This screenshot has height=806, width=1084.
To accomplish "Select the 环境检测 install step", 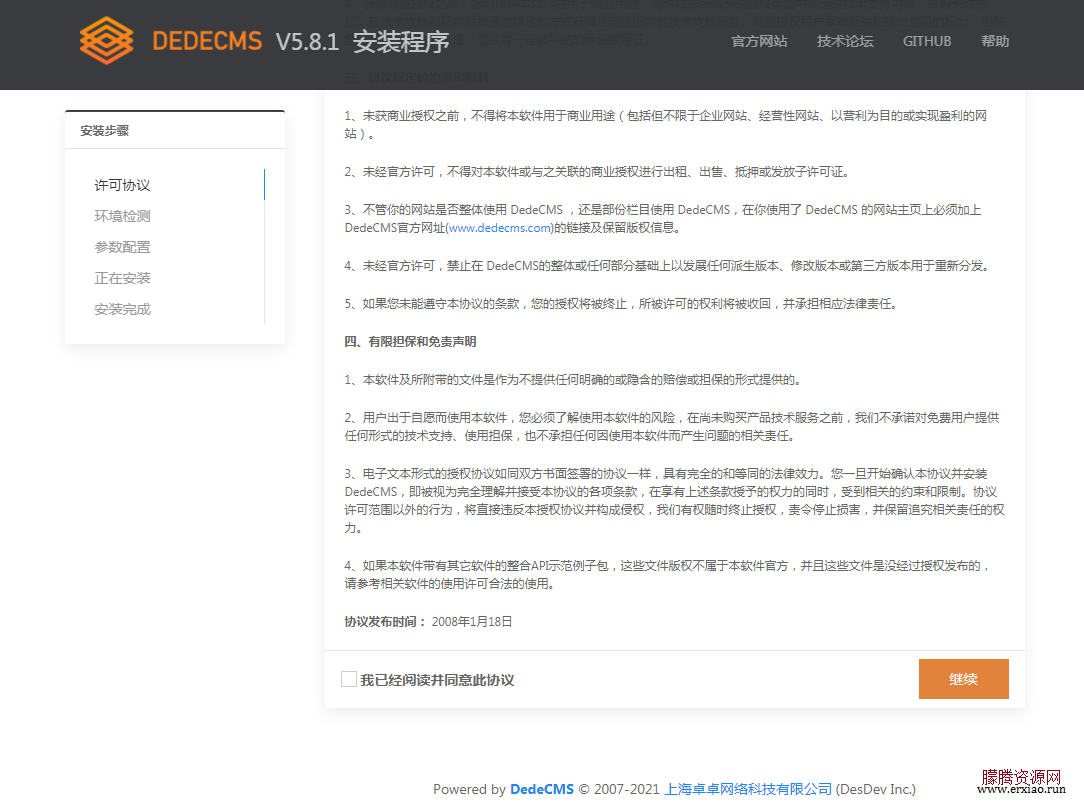I will point(122,216).
